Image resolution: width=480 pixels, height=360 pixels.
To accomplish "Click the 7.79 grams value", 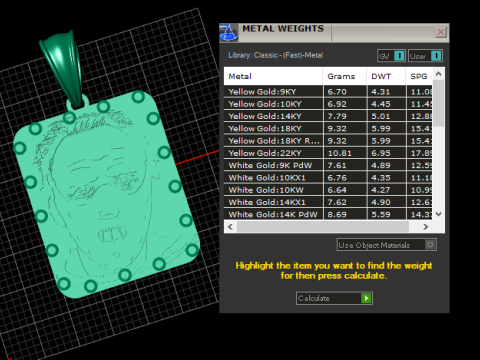I will tap(337, 116).
